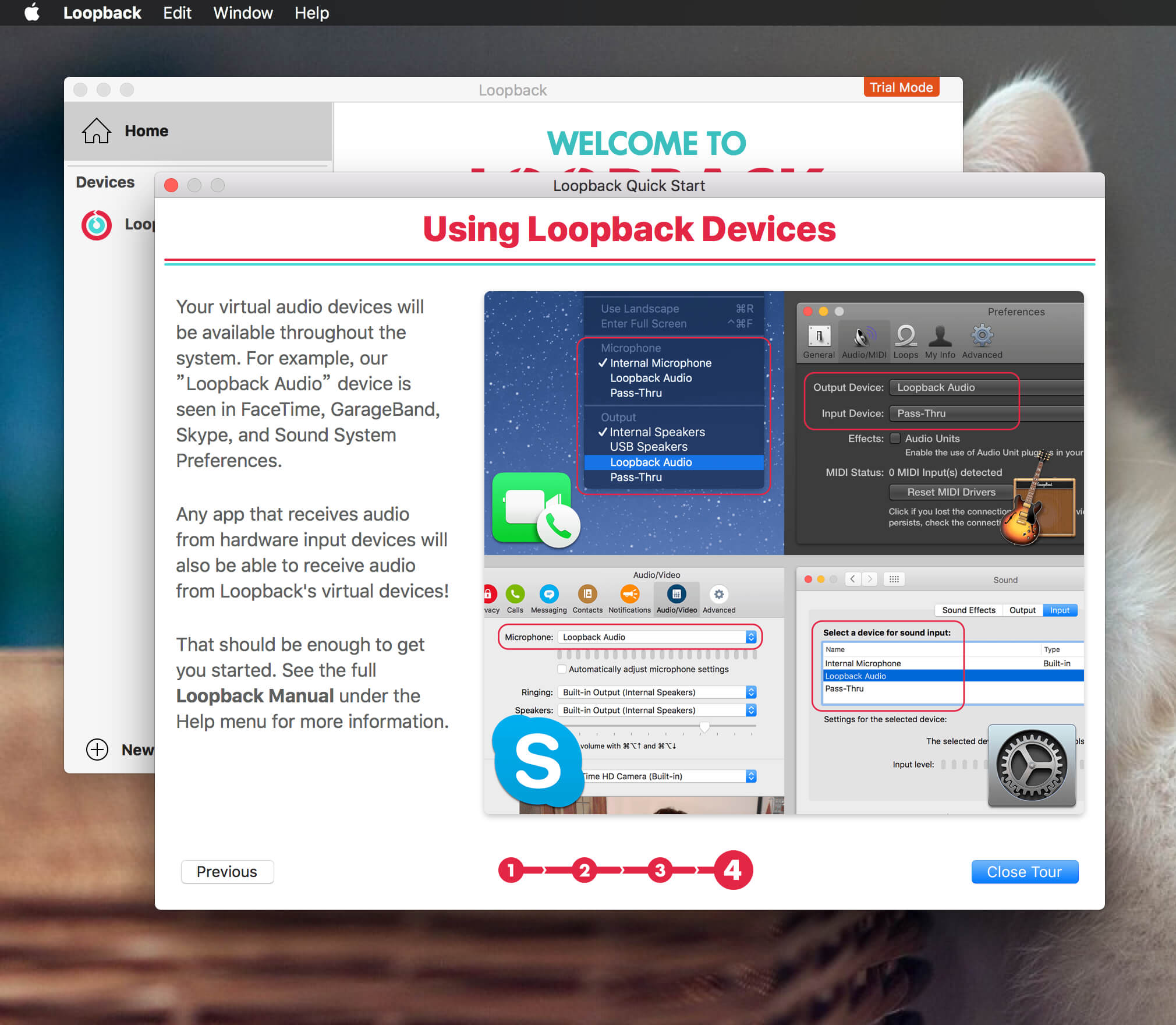Choose Internal Microphone in FaceTime Microphone menu
Screen dimensions: 1176x1025
click(674, 363)
